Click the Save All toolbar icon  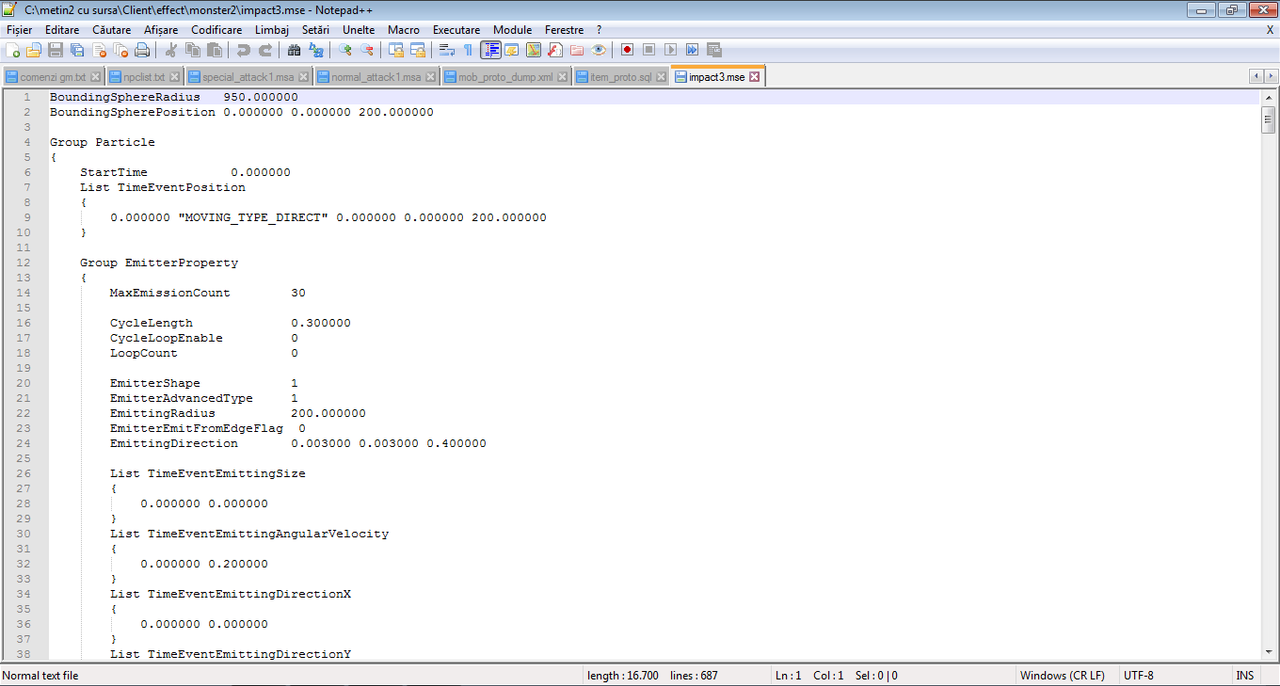77,50
